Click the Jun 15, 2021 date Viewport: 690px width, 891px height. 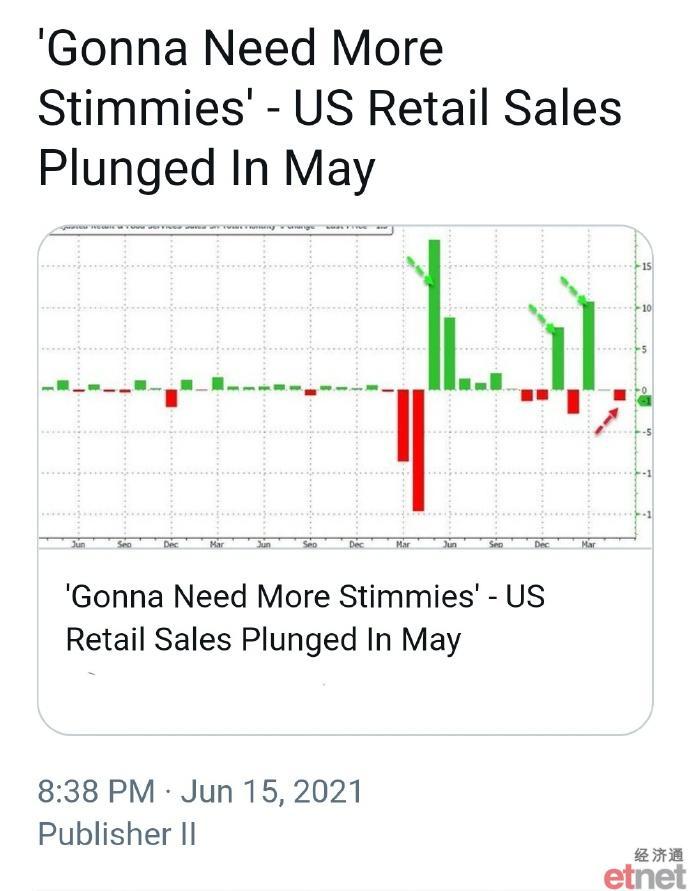coord(271,791)
